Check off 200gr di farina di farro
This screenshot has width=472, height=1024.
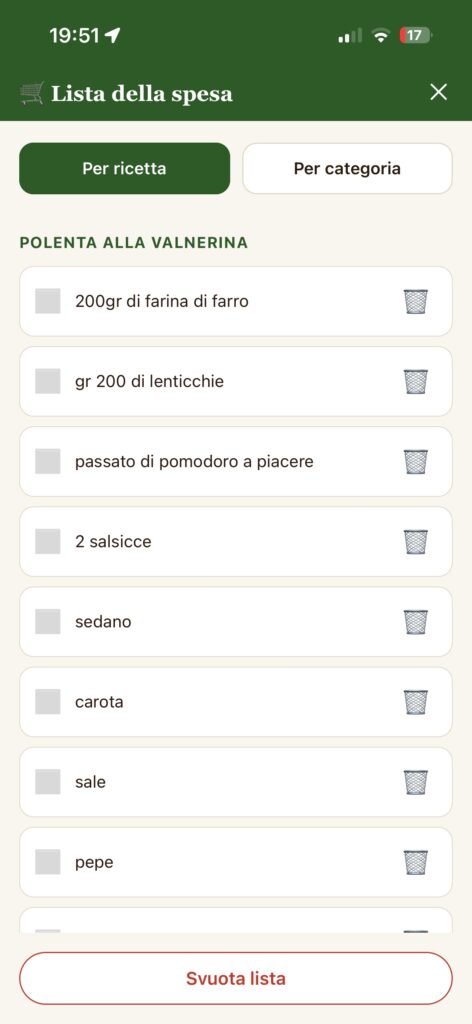(x=48, y=301)
